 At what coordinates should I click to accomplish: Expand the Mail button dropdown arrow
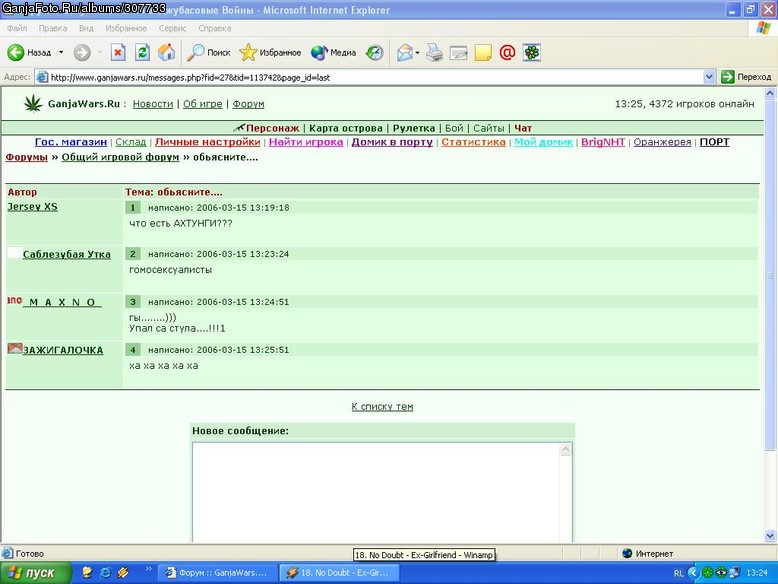(x=417, y=53)
